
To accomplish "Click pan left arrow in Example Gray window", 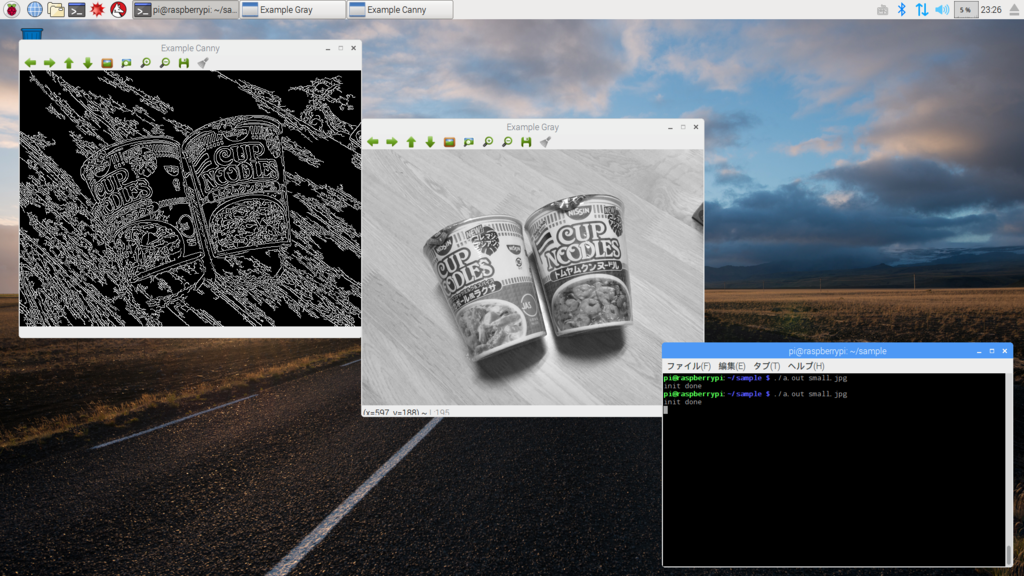I will [372, 142].
